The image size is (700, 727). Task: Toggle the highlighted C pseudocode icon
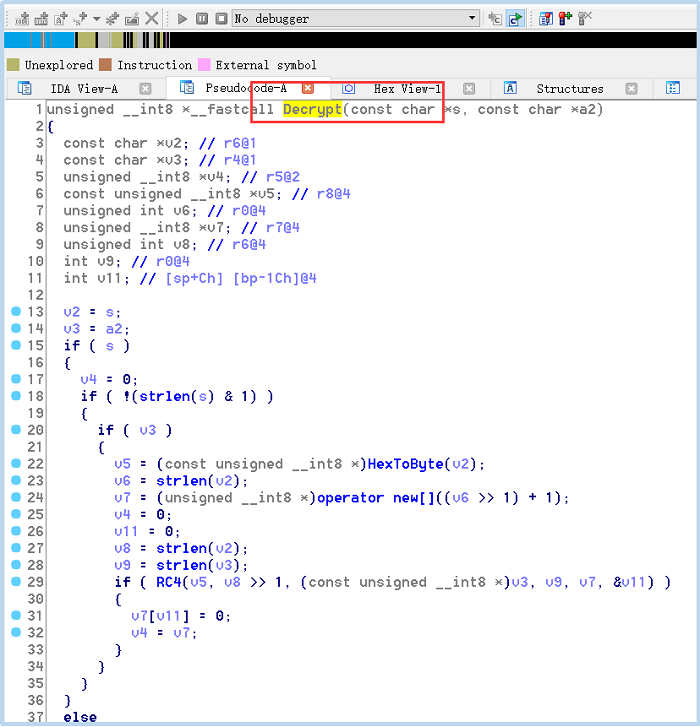click(515, 19)
